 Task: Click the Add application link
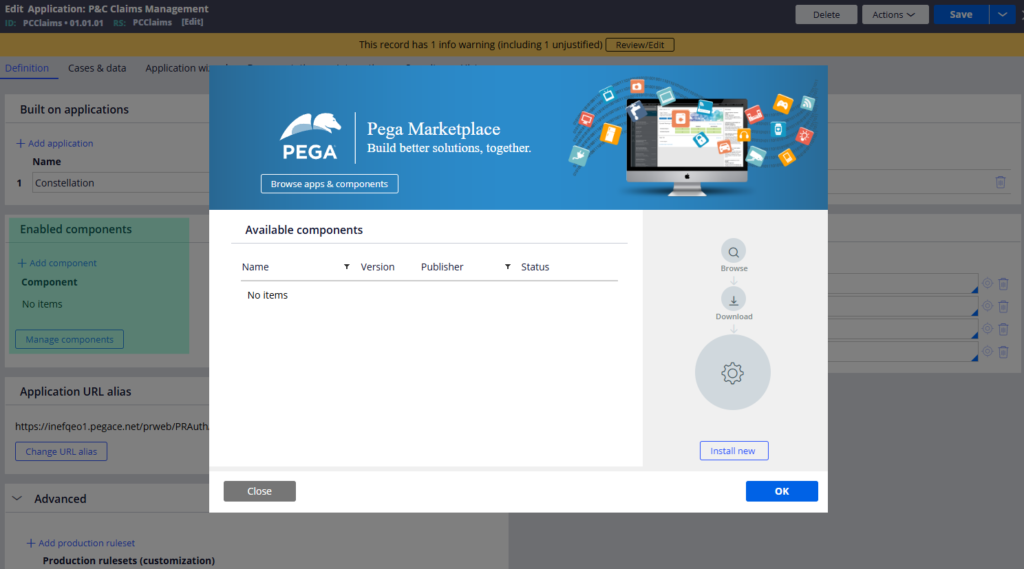[x=55, y=143]
